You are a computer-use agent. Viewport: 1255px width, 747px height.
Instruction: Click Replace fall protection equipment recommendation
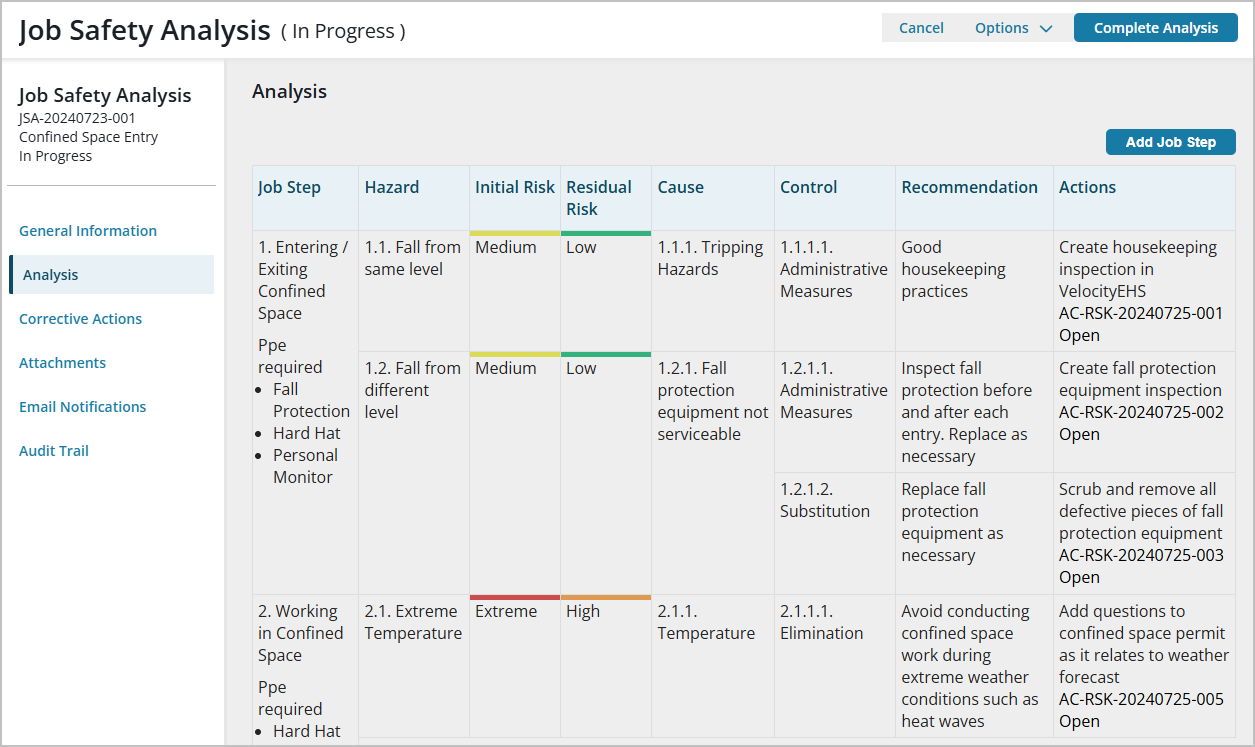952,522
